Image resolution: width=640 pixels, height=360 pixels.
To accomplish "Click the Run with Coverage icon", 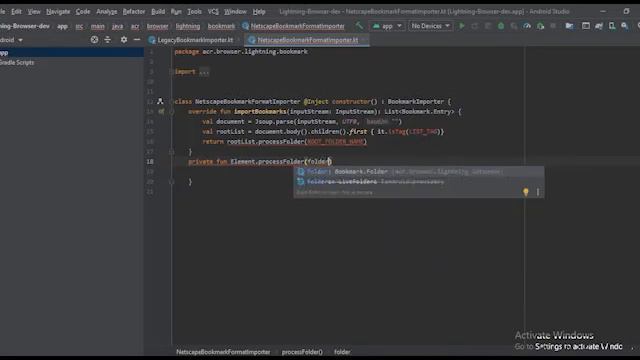I will click(x=514, y=26).
